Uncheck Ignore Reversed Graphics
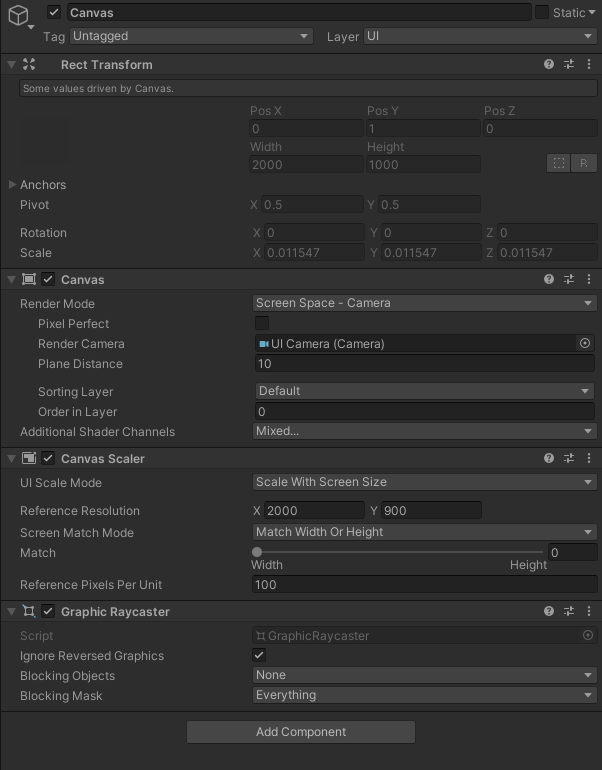 [x=260, y=655]
